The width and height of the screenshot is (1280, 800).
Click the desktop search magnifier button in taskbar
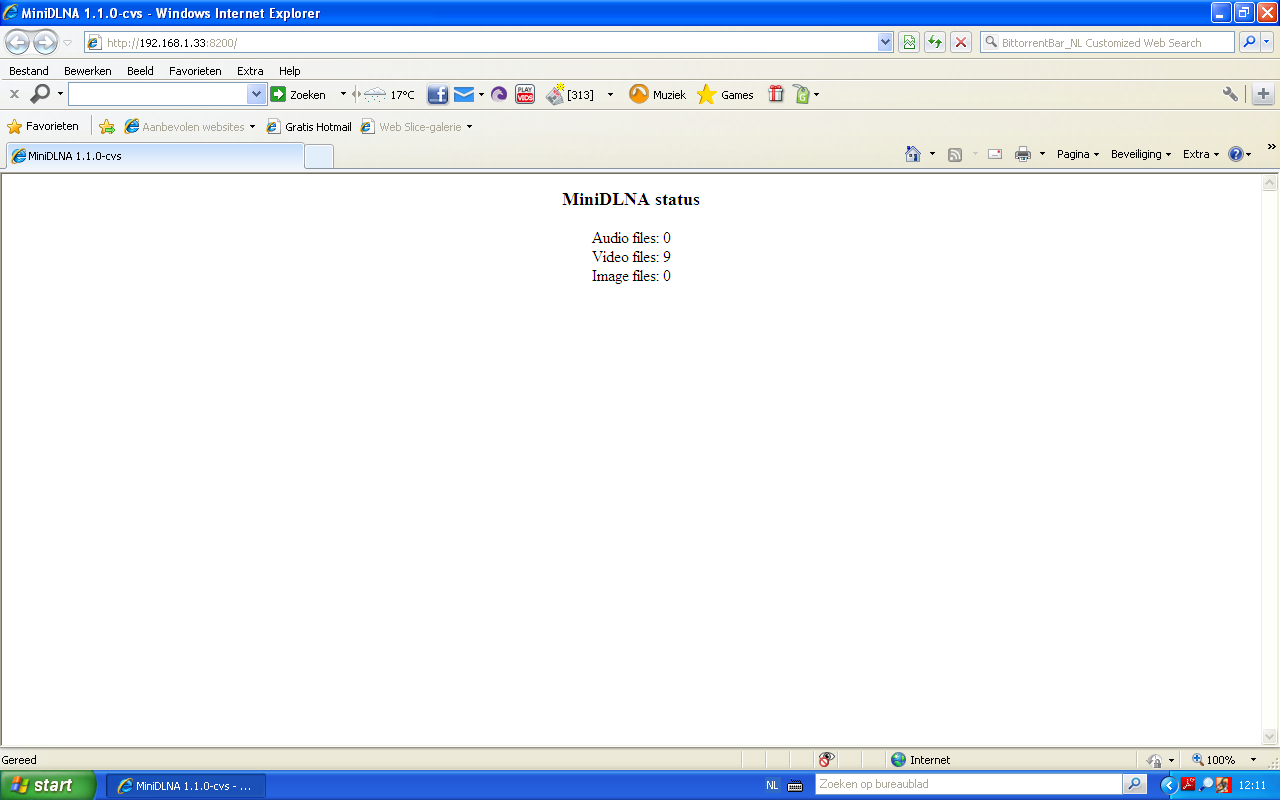coord(1134,784)
